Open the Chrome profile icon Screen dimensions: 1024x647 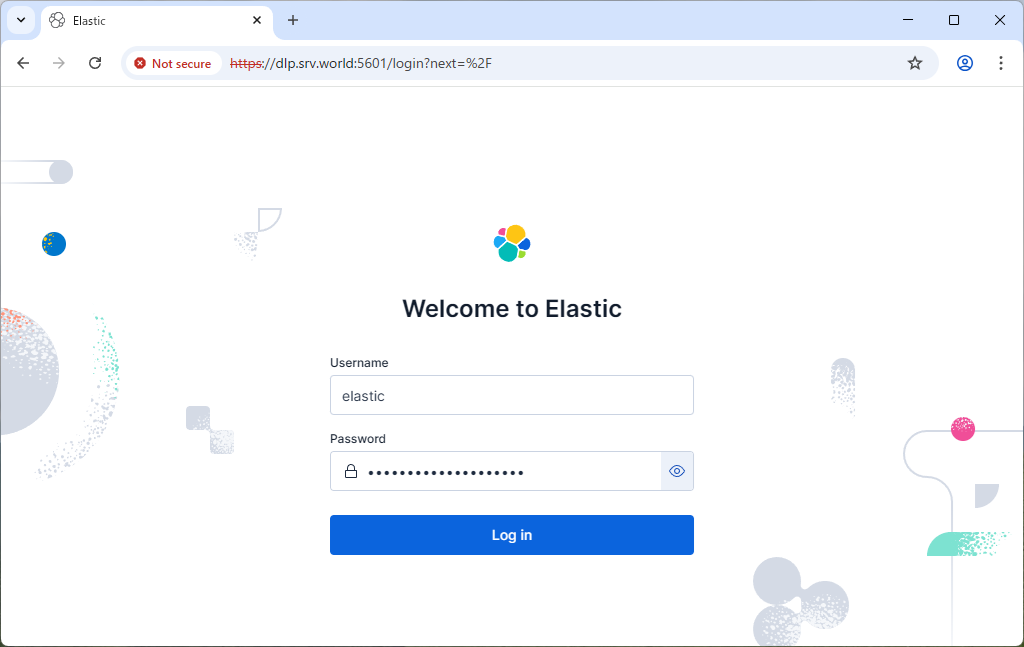point(965,63)
